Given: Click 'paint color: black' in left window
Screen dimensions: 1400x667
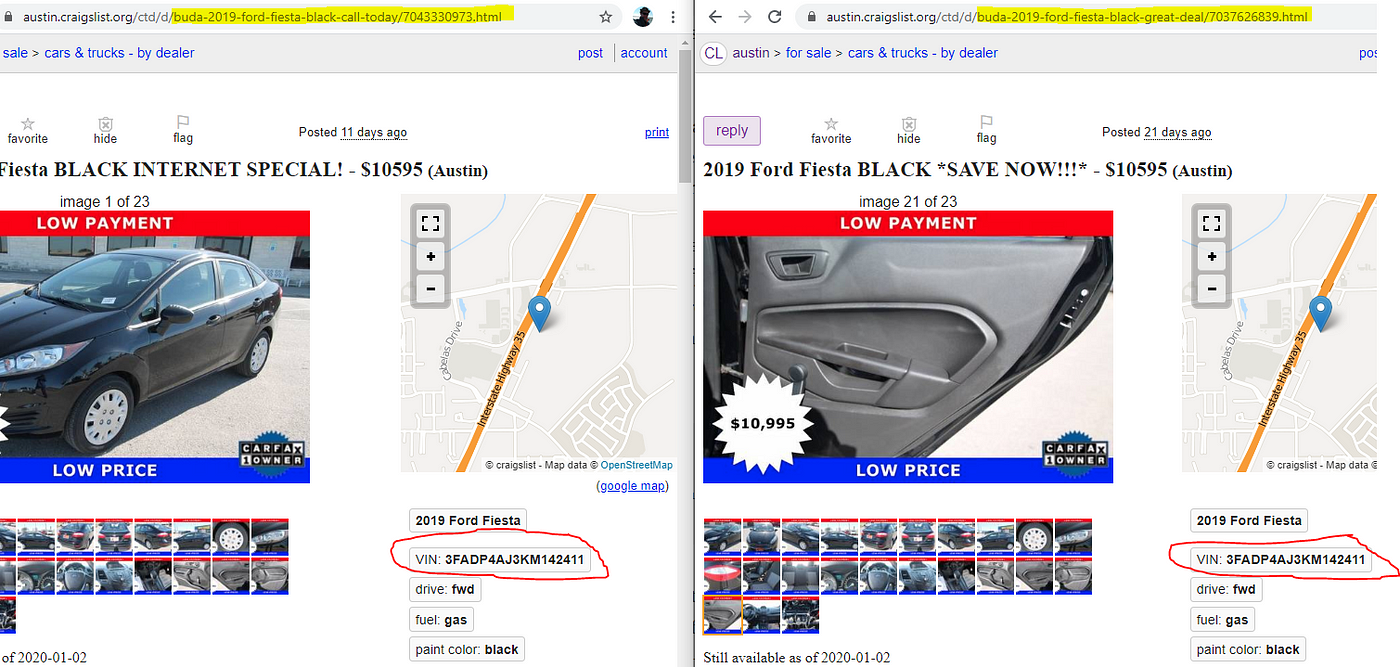Looking at the screenshot, I should click(x=467, y=649).
